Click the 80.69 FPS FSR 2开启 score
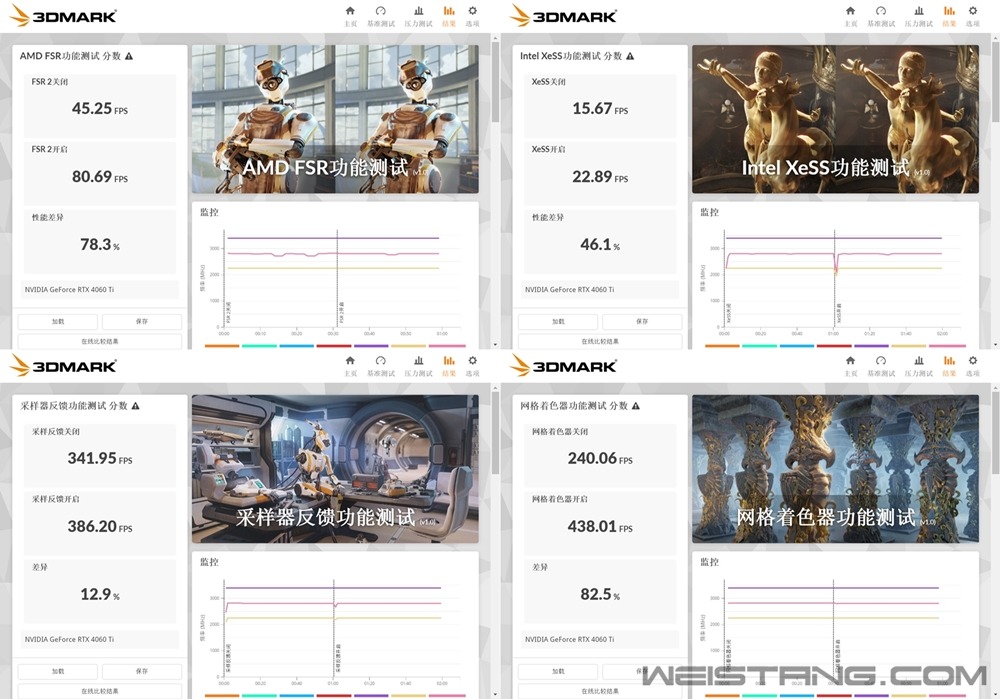The image size is (1000, 699). pos(99,177)
